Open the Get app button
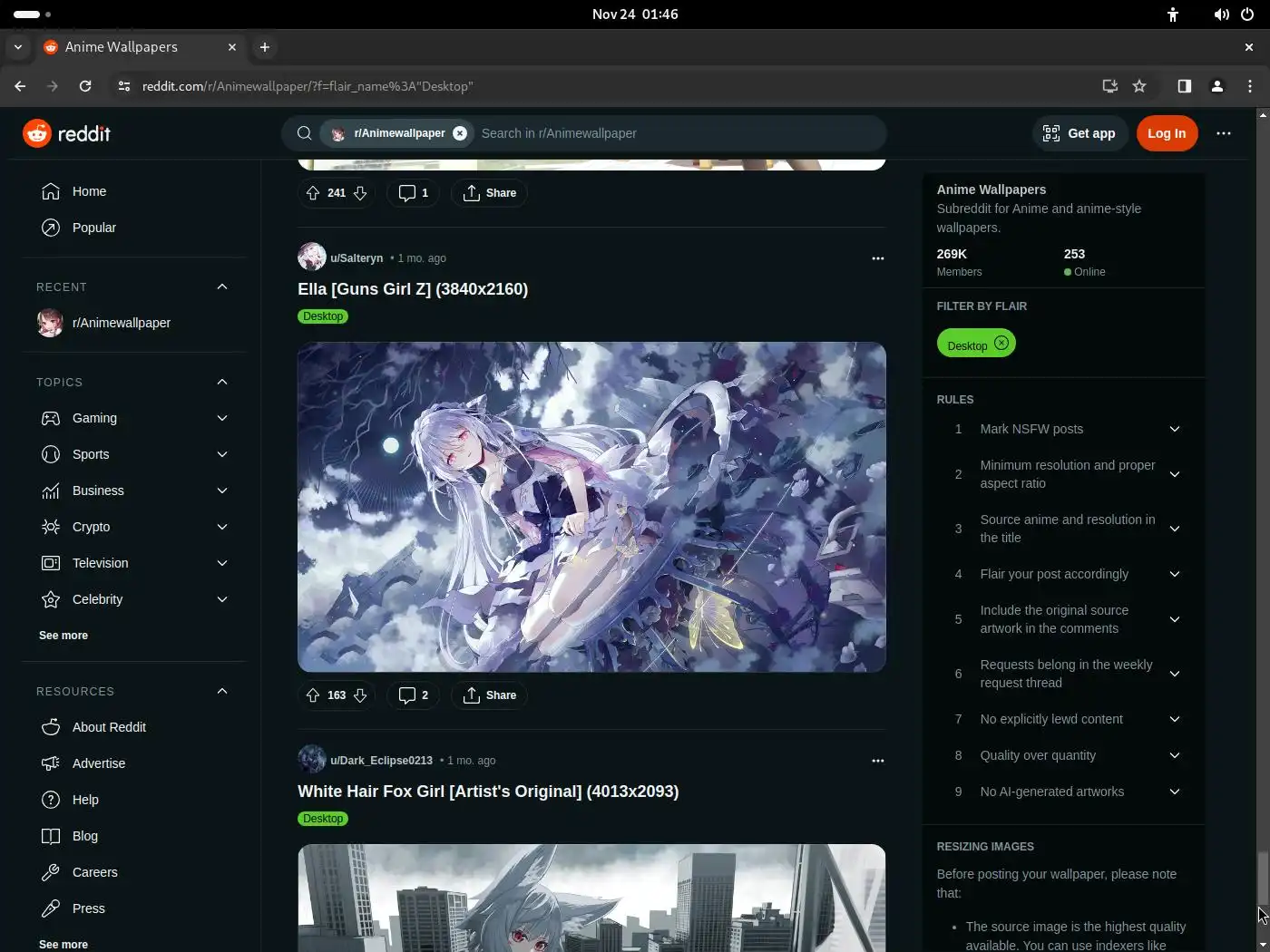 click(1079, 133)
